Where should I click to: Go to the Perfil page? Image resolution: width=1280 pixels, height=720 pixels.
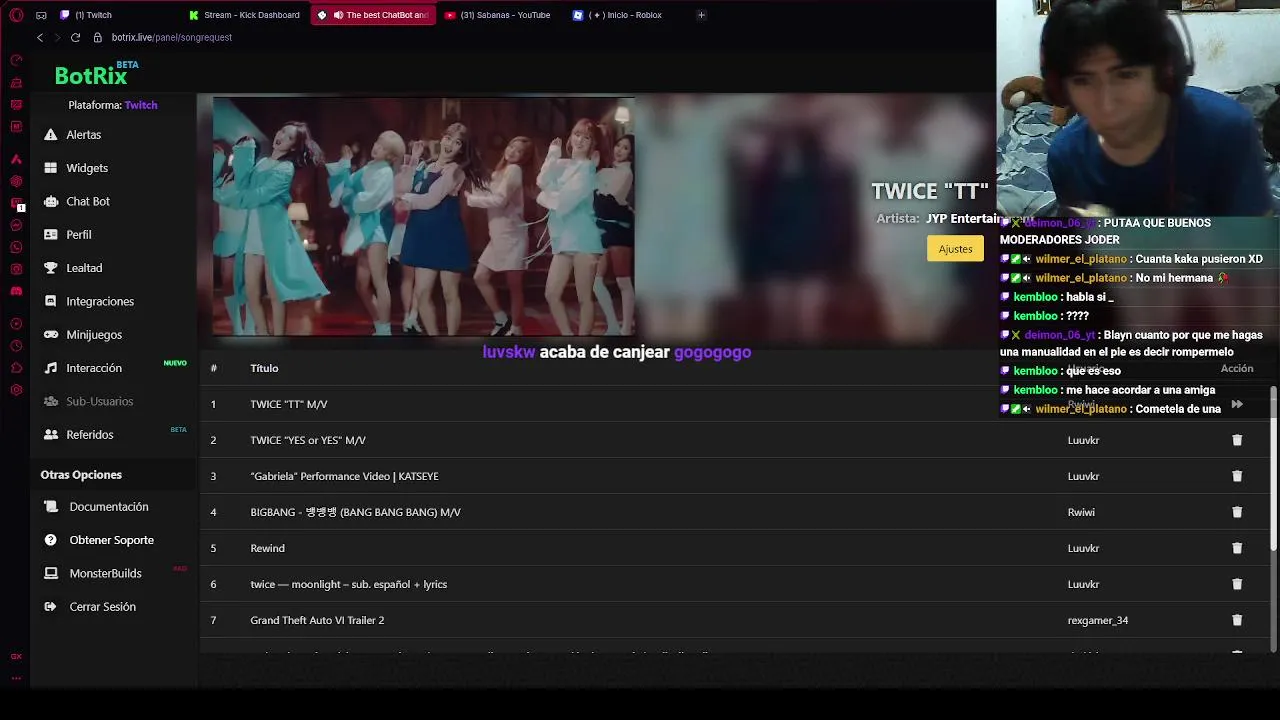pyautogui.click(x=78, y=235)
